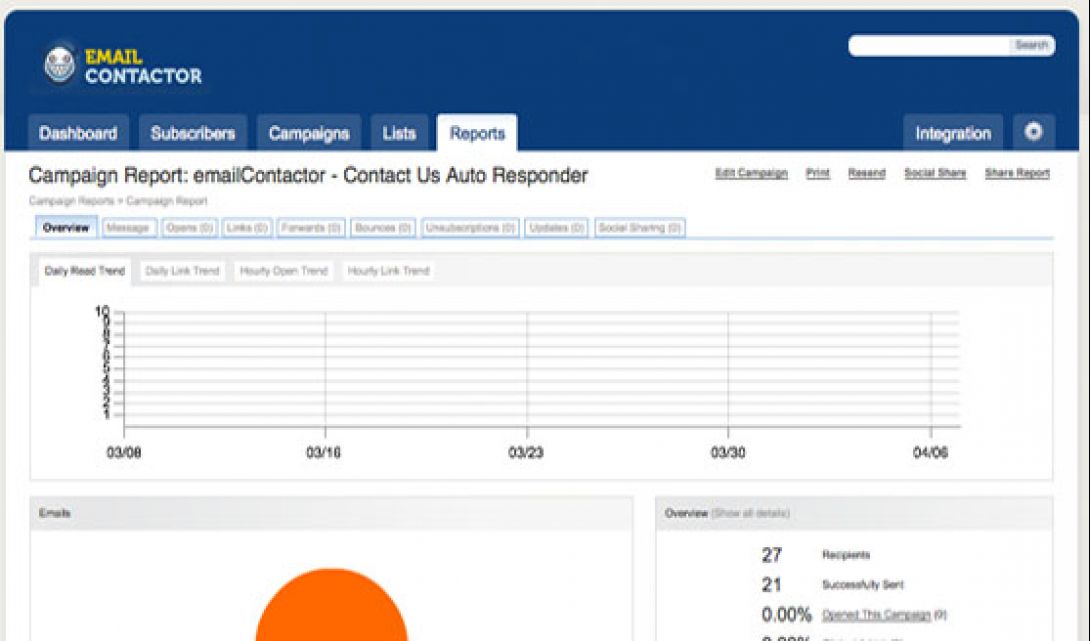This screenshot has height=641, width=1090.
Task: Open the Message sub-tab
Action: [128, 227]
